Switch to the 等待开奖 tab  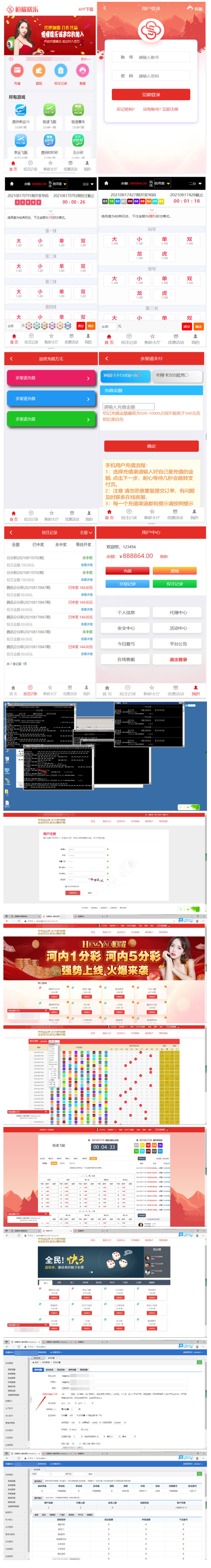tap(84, 545)
